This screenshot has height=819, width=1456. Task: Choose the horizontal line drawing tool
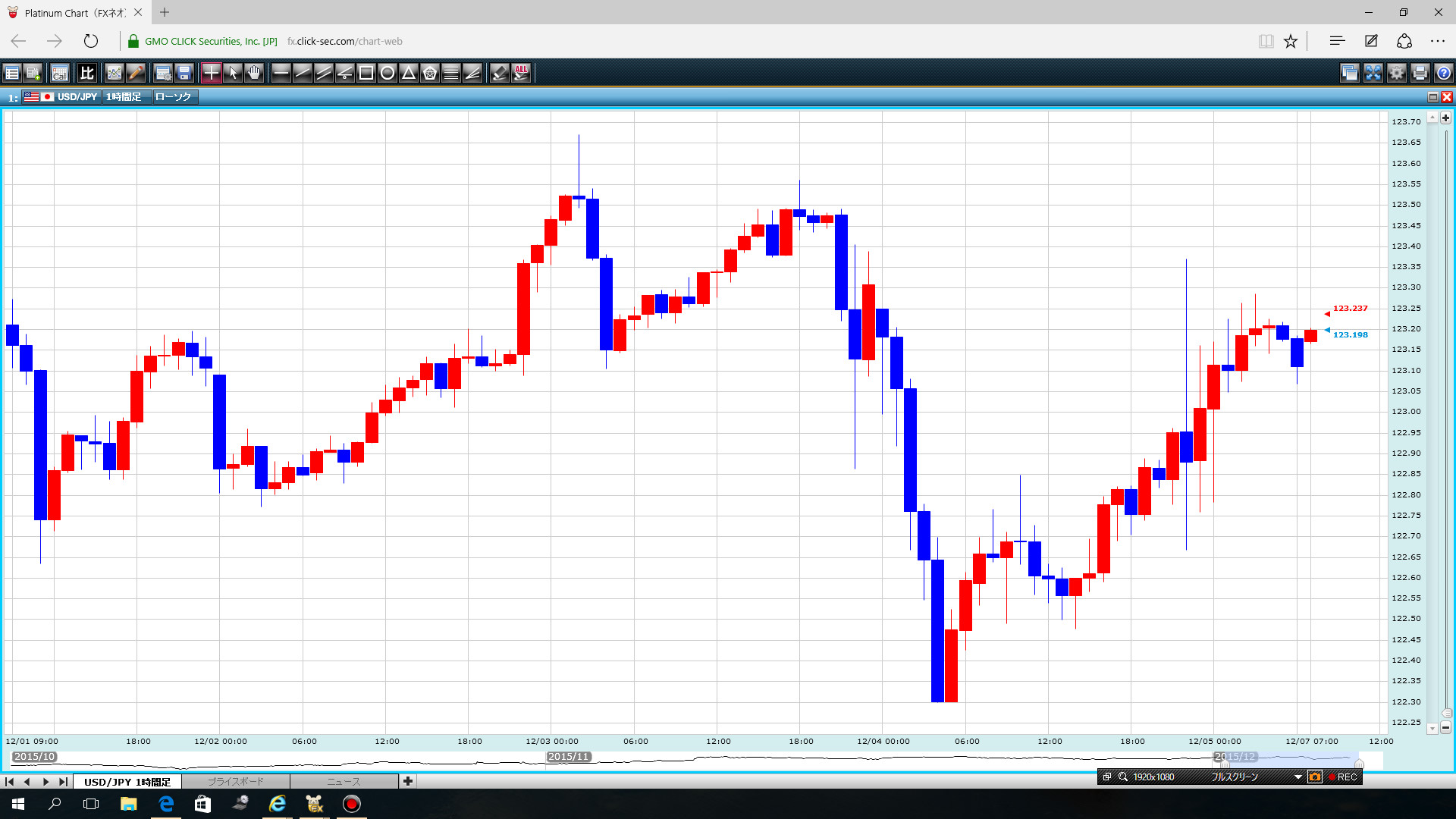[281, 73]
